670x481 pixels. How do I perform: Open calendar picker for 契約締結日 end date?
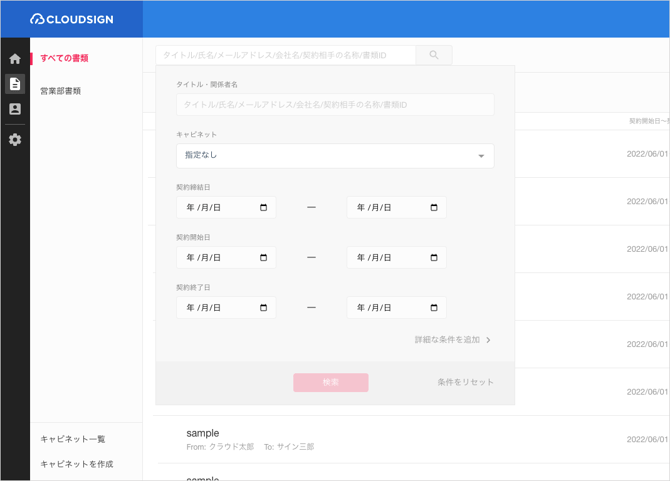[434, 208]
